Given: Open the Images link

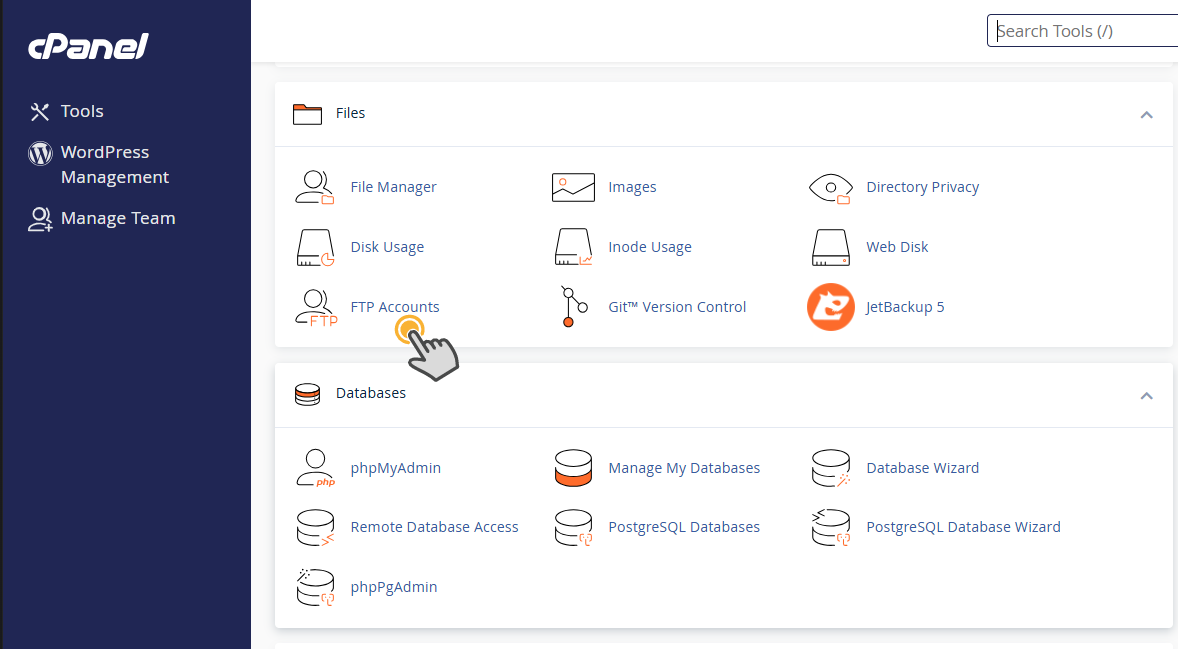Looking at the screenshot, I should 633,187.
